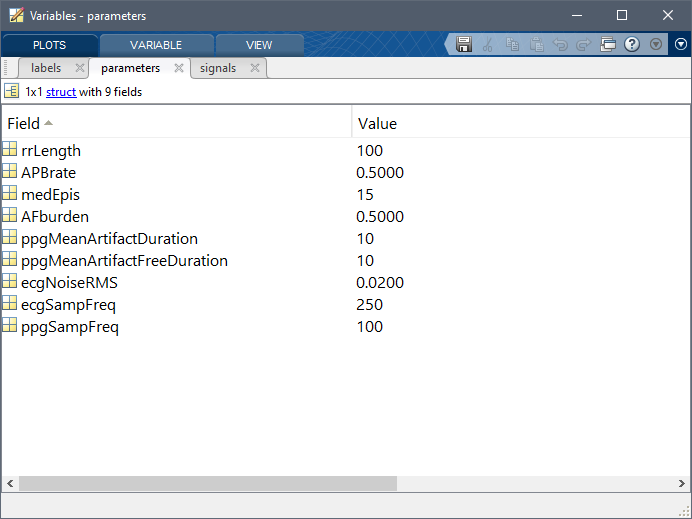
Task: Click the Switch Windows icon
Action: 607,44
